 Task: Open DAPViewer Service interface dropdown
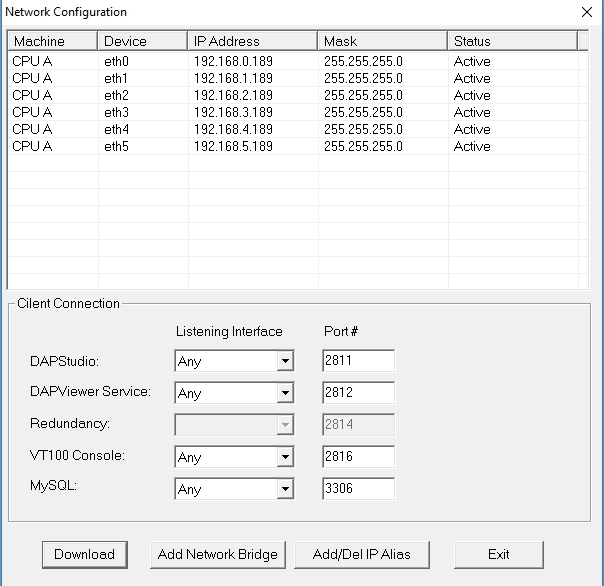(285, 394)
